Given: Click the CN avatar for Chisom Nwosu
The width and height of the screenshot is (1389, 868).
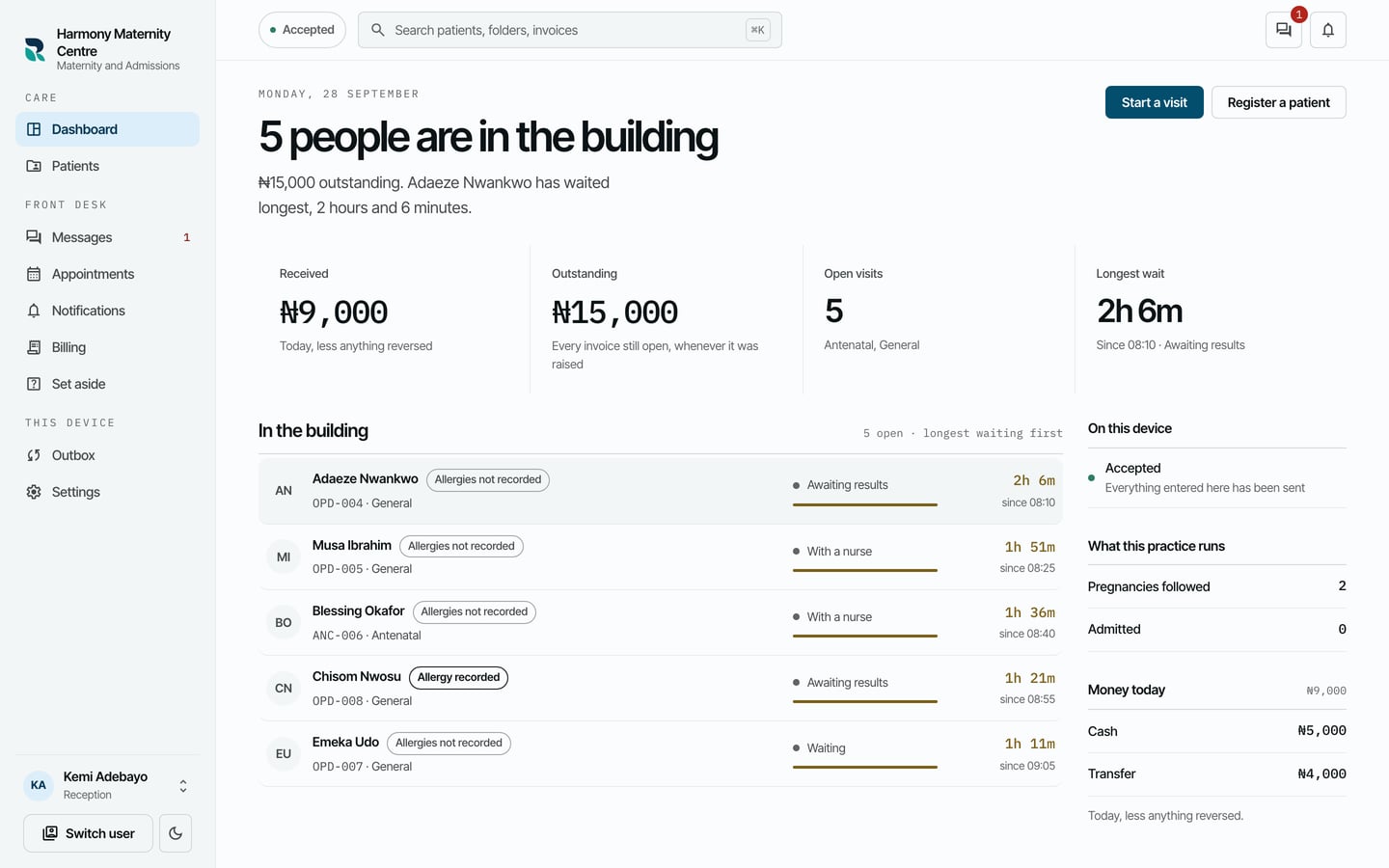Looking at the screenshot, I should click(x=284, y=688).
